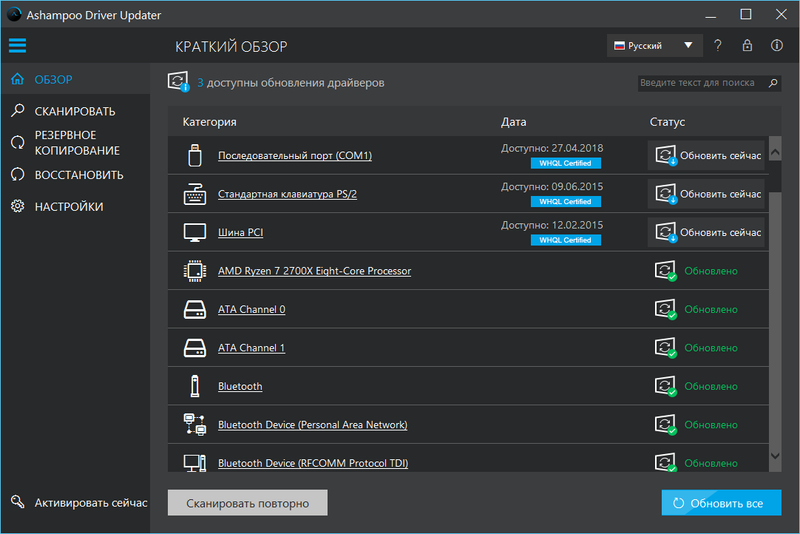Open the info circle icon
Screen dimensions: 800x534
pos(777,46)
